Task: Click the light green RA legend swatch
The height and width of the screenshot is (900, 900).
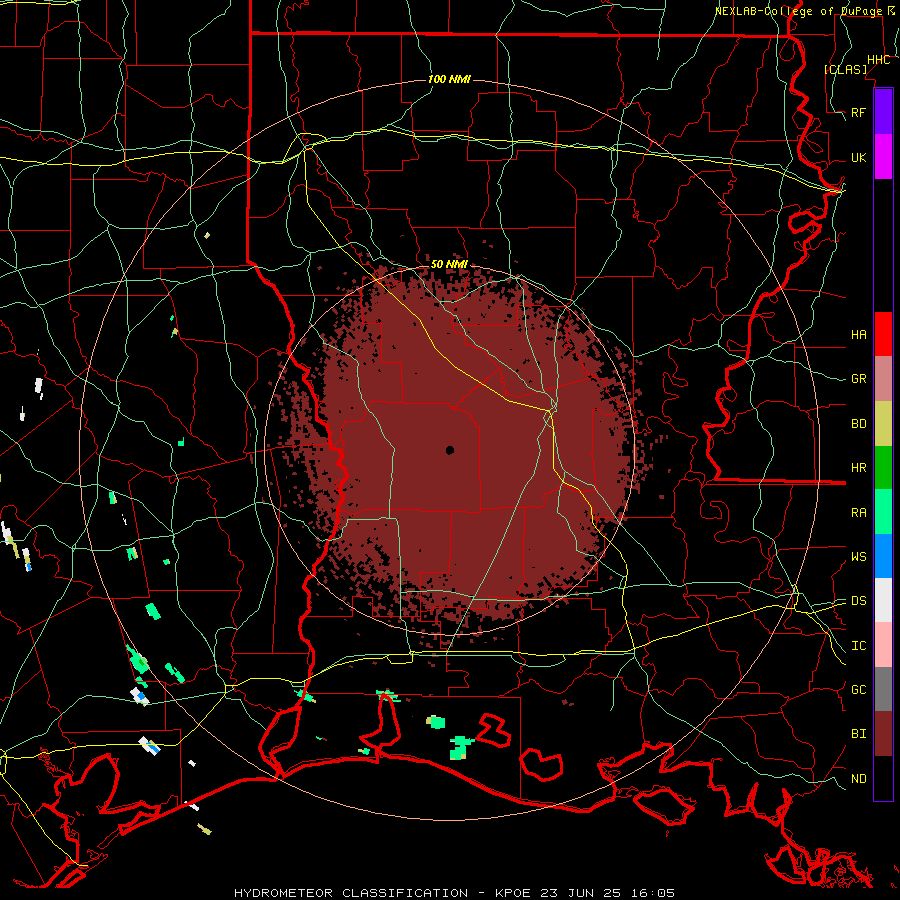Action: coord(883,512)
